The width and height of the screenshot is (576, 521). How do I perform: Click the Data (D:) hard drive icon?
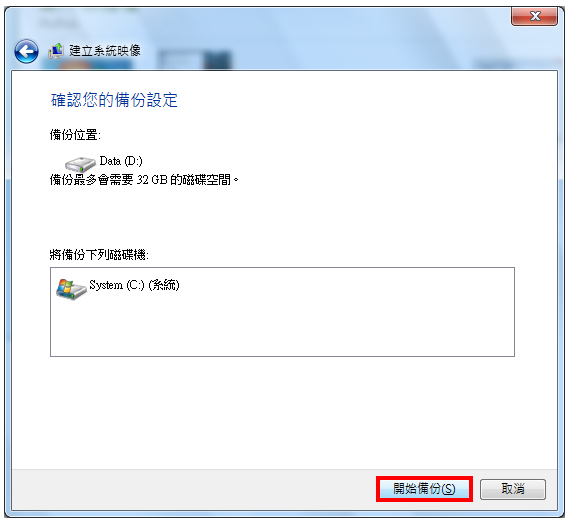coord(80,164)
